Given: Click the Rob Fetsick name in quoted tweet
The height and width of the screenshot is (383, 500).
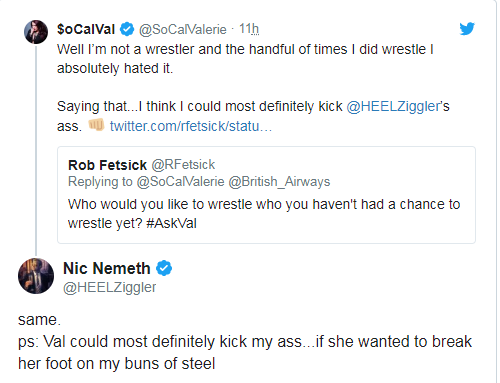Looking at the screenshot, I should 107,165.
